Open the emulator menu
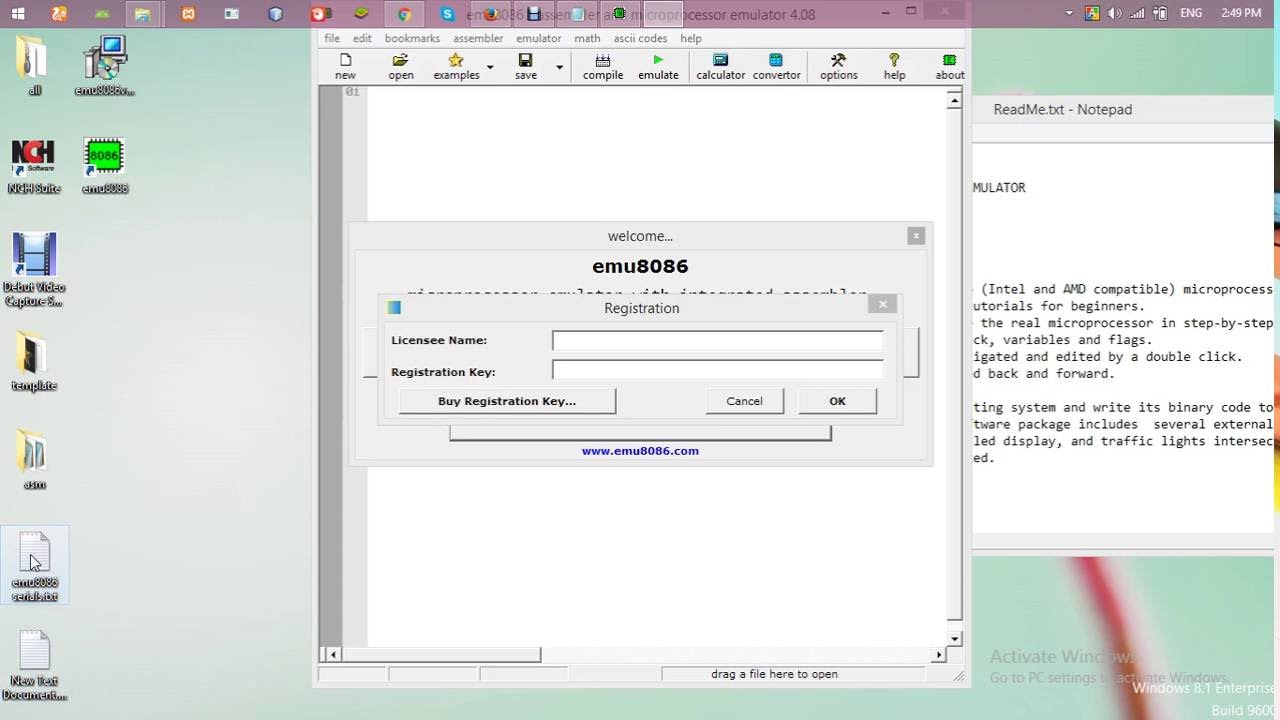 click(x=538, y=38)
